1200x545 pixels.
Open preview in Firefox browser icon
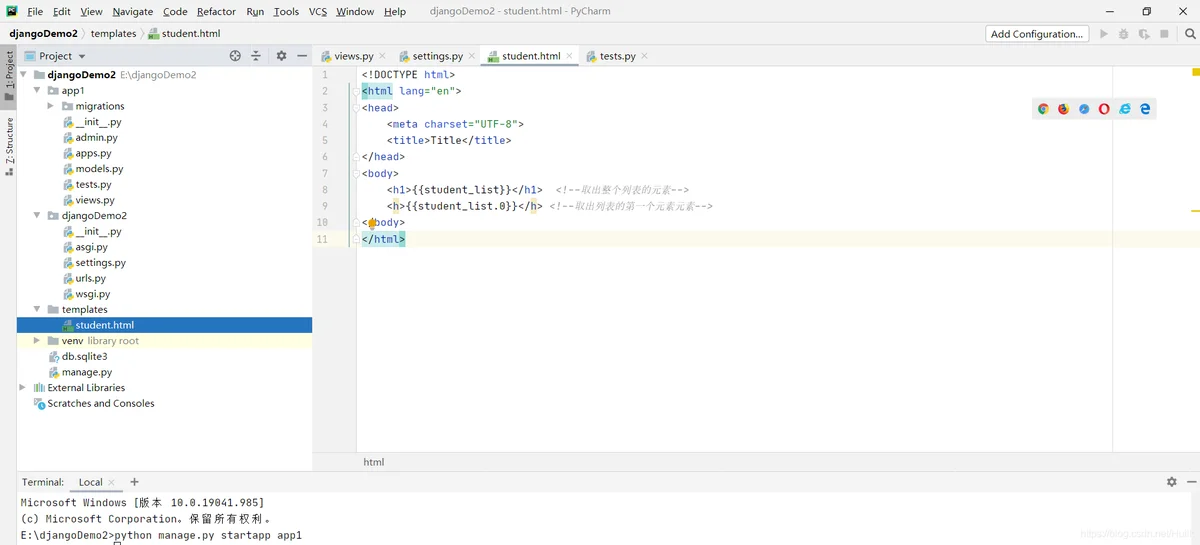point(1063,109)
